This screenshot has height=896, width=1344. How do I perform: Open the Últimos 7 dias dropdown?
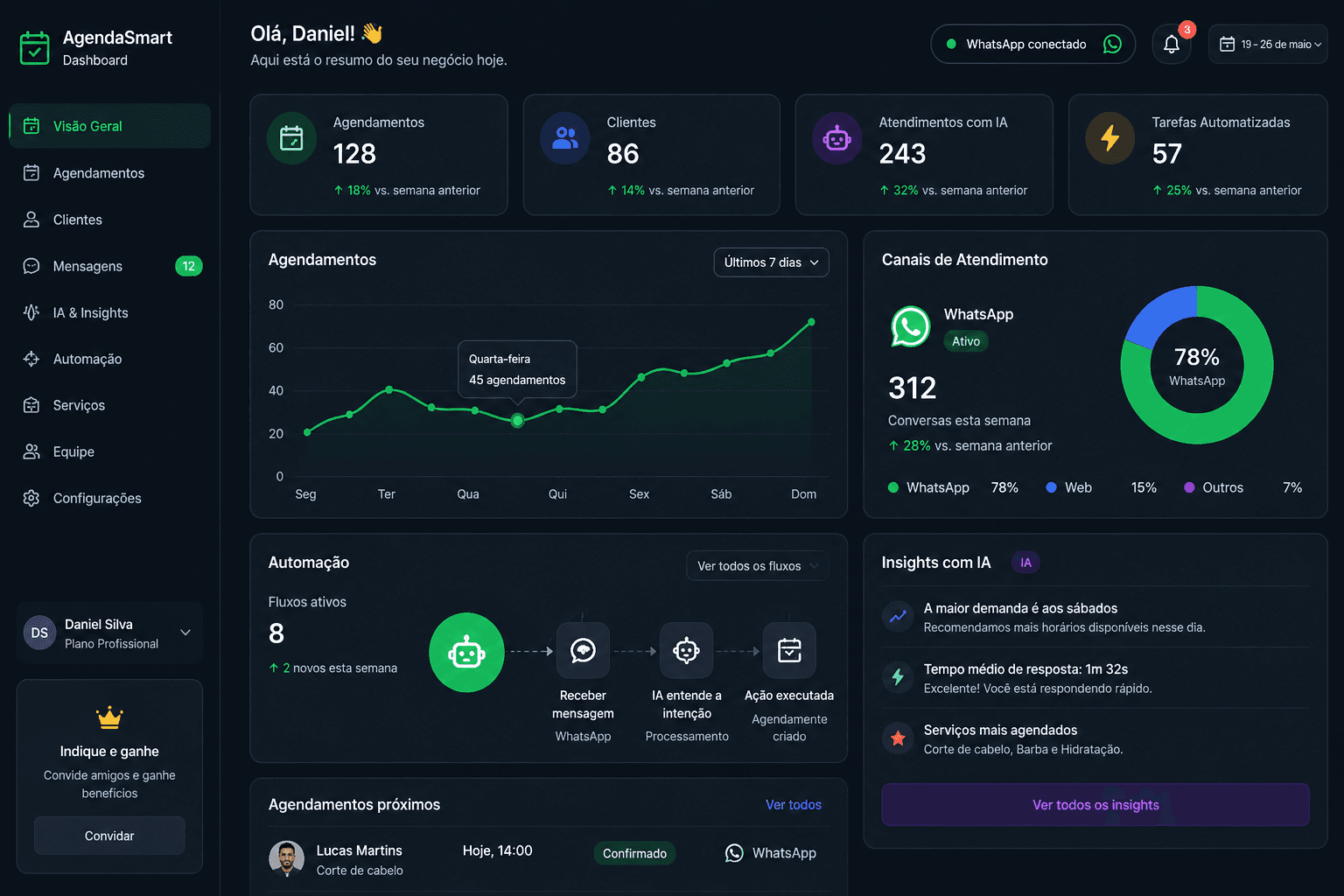(x=771, y=262)
